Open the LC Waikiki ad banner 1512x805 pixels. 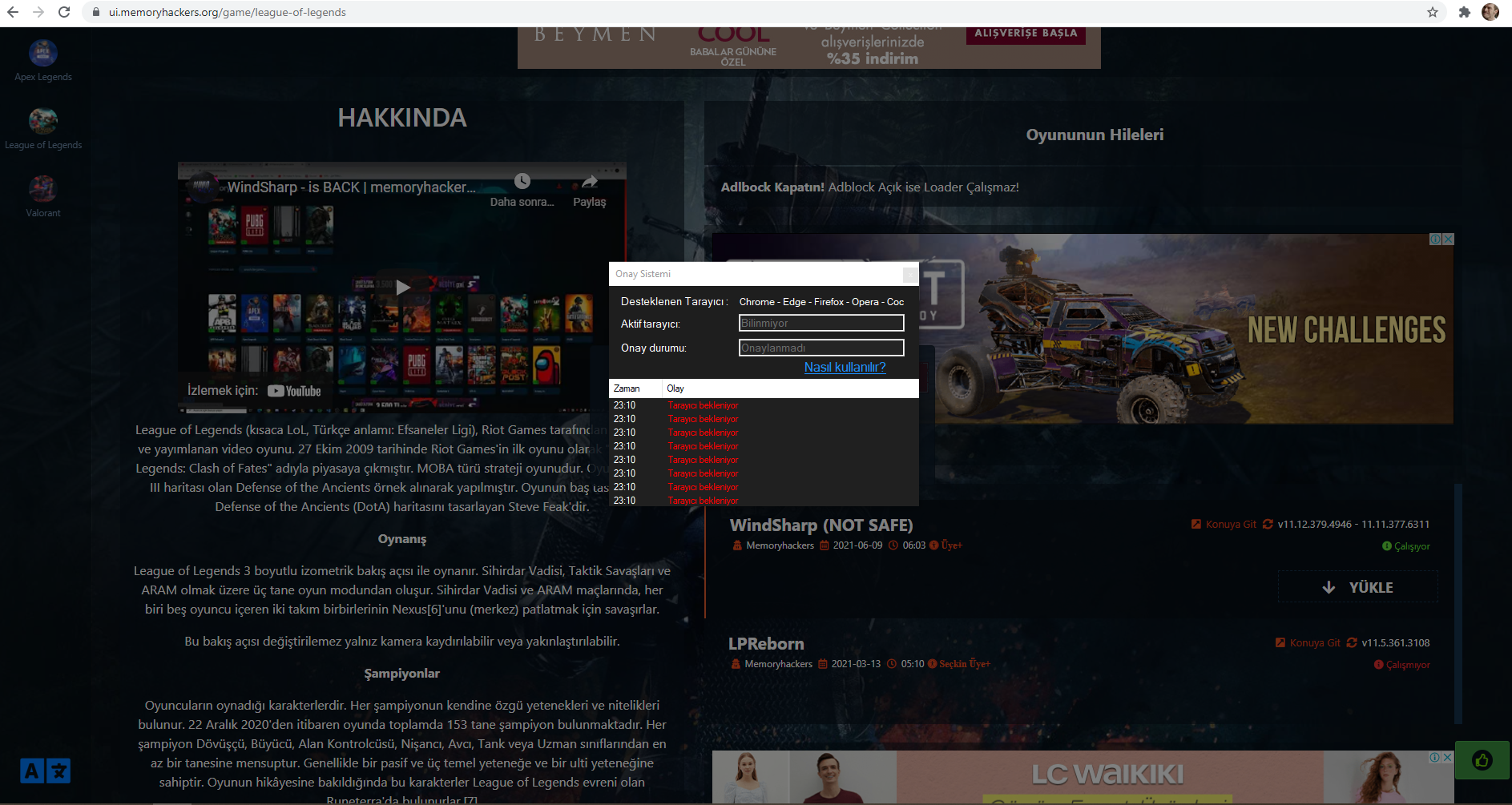click(x=1083, y=777)
